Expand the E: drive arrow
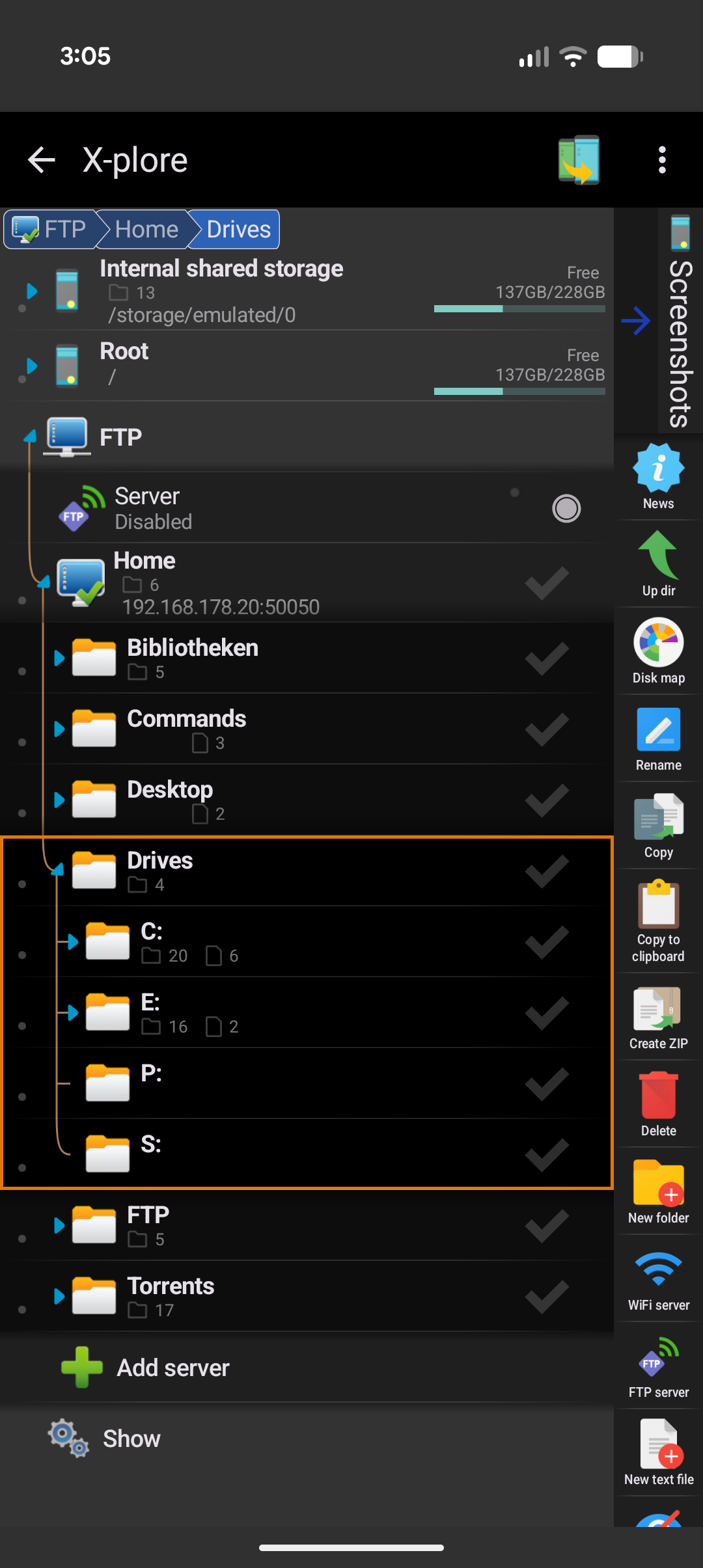This screenshot has width=703, height=1568. point(73,1012)
